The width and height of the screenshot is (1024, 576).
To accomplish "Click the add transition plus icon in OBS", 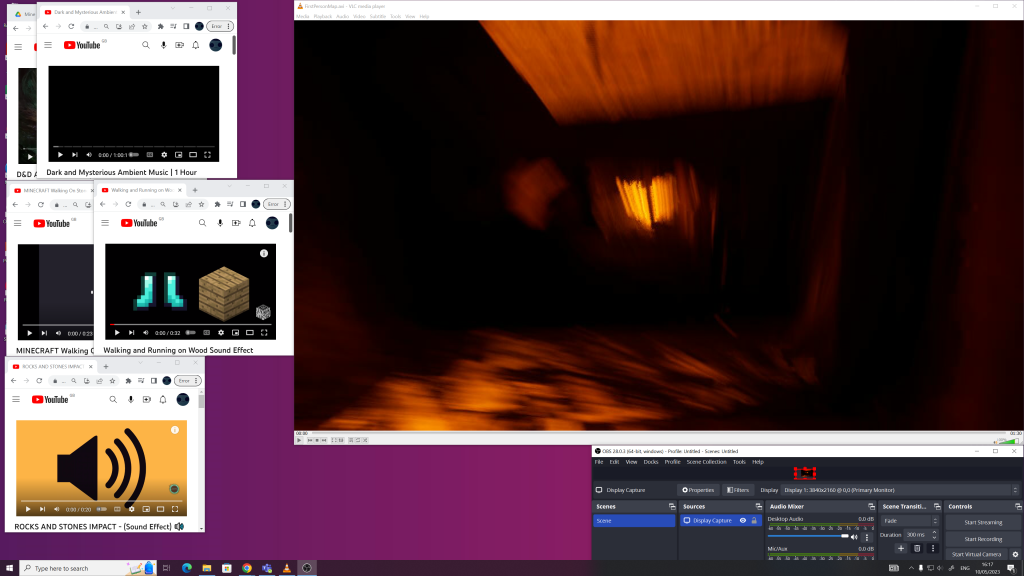I will (901, 548).
